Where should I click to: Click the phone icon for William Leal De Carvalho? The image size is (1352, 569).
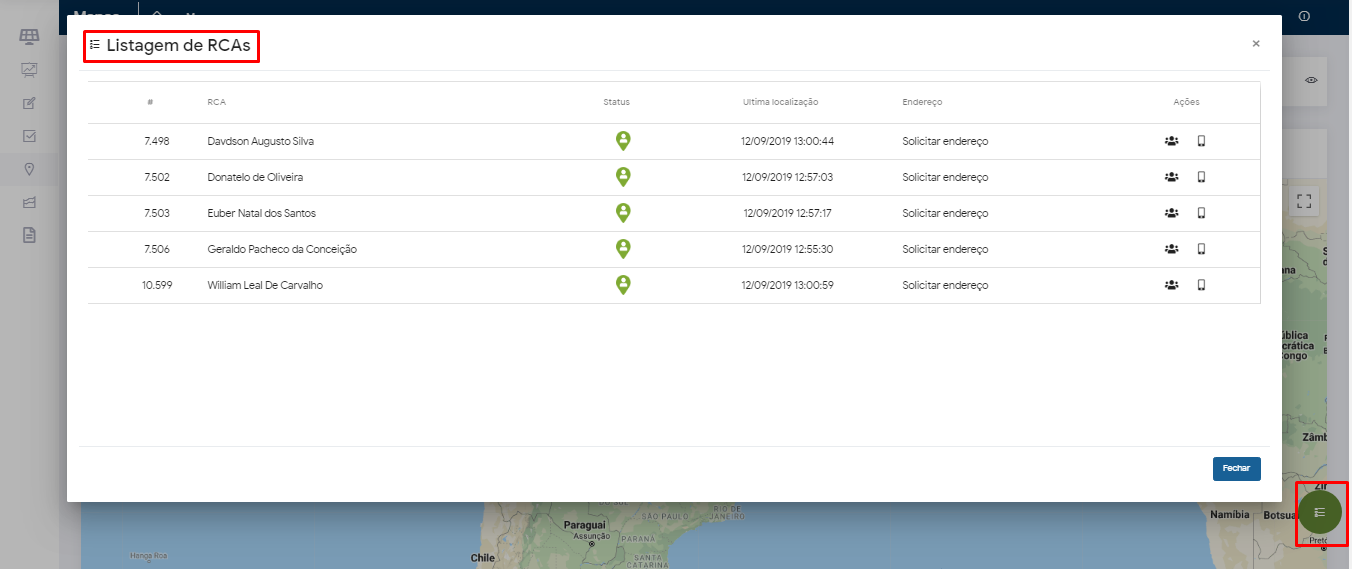tap(1201, 285)
